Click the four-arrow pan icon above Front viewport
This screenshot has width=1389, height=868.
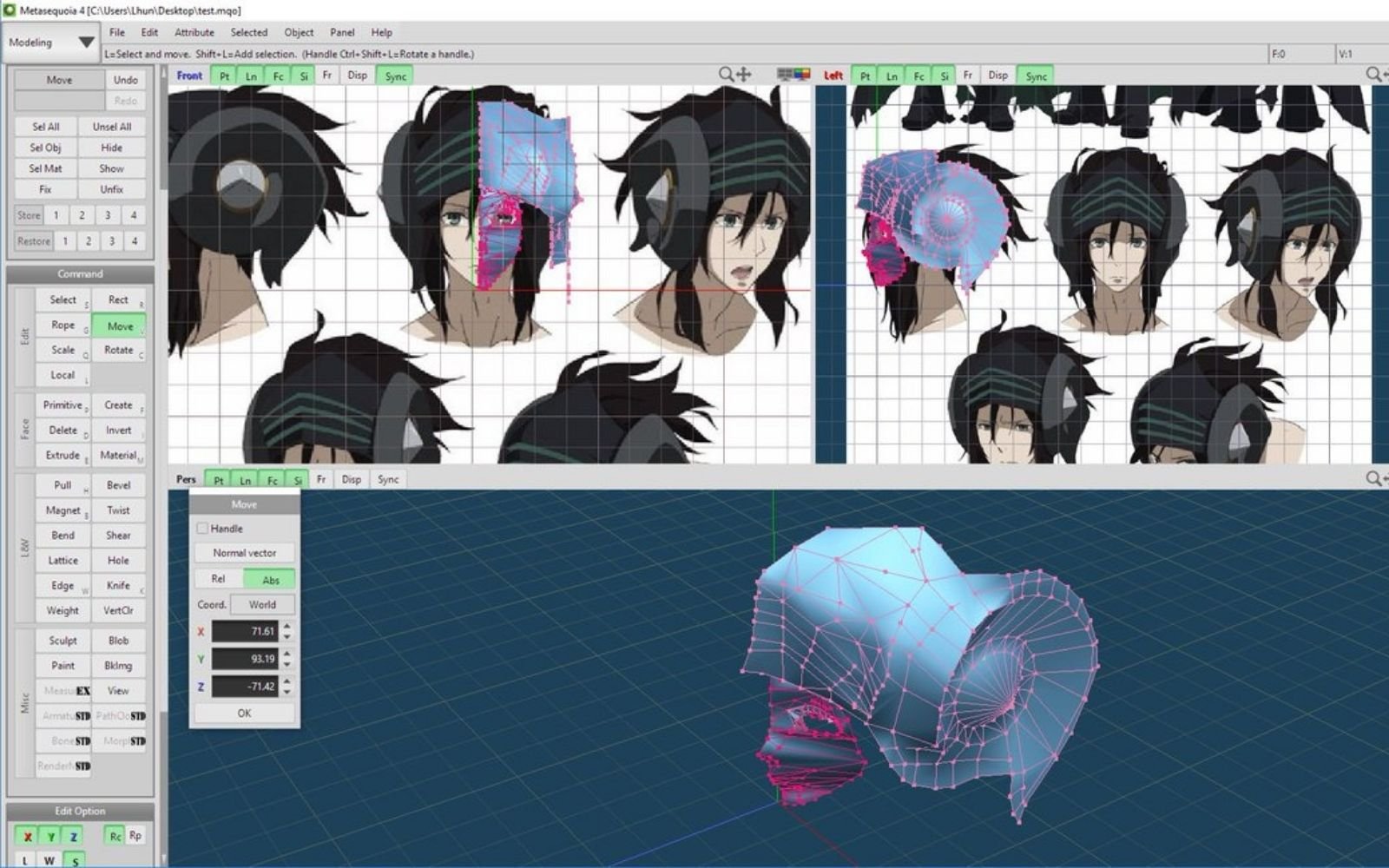[x=742, y=76]
